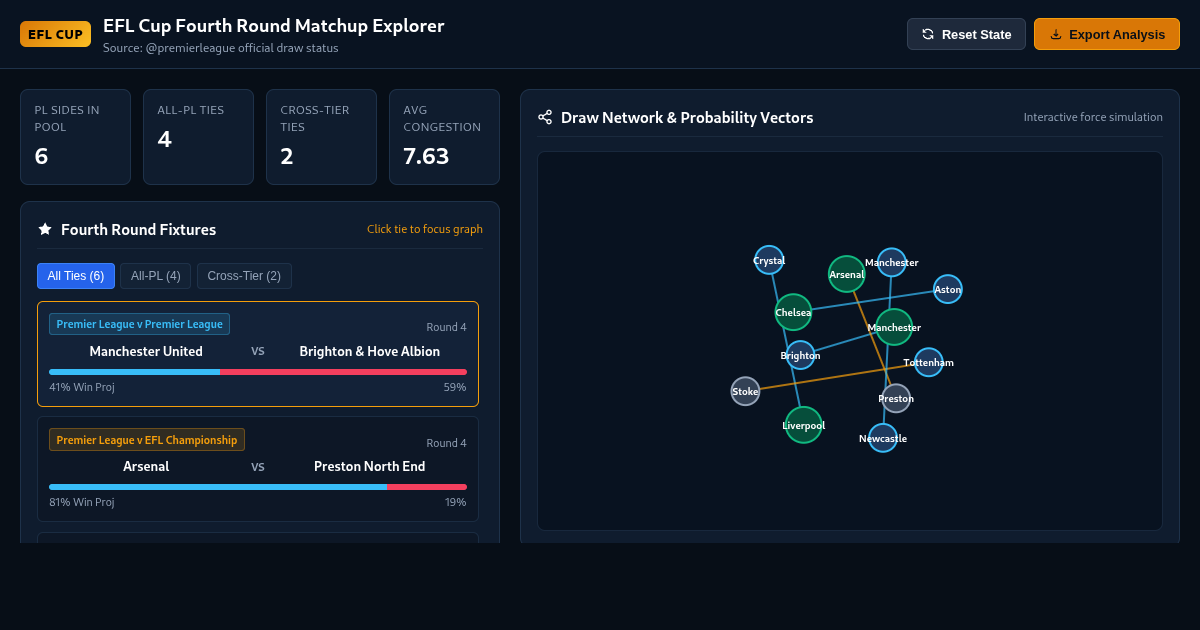Click the Preston North End team name
Screen dimensions: 1200x630
(370, 466)
